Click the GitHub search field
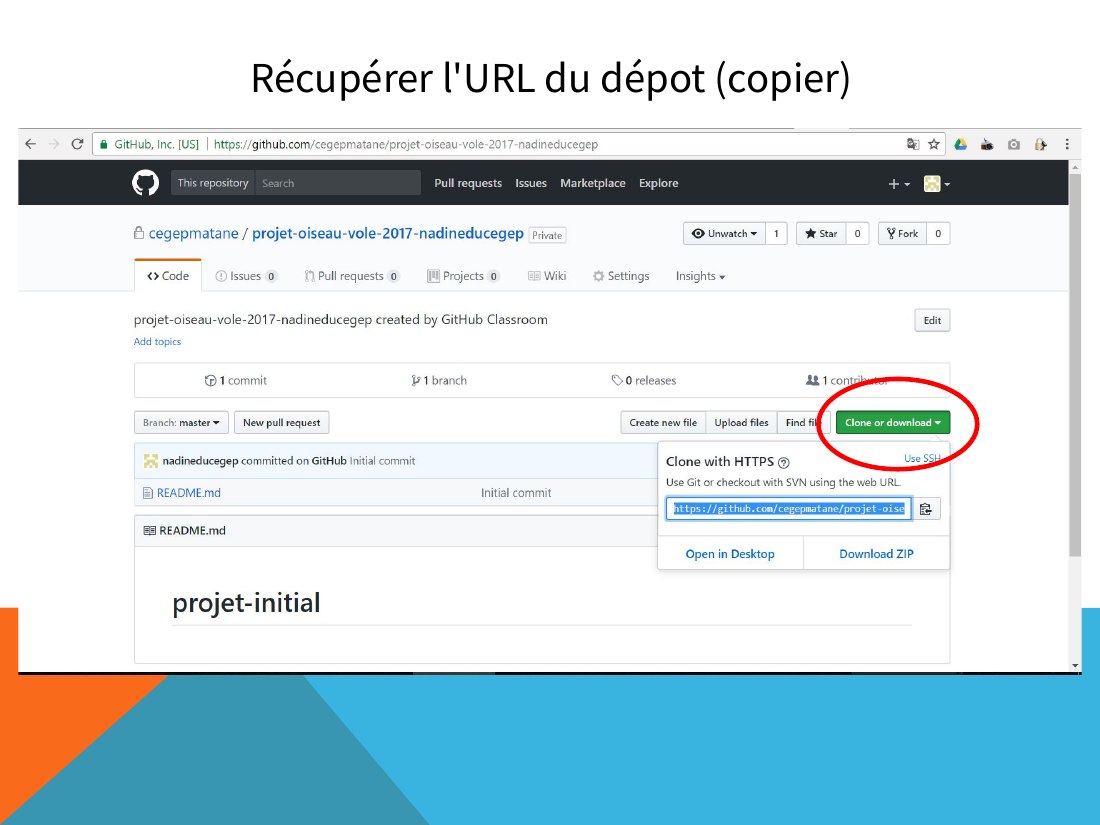 (x=338, y=183)
